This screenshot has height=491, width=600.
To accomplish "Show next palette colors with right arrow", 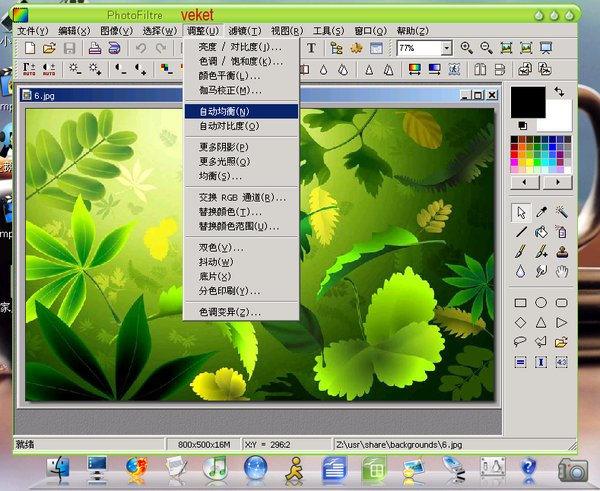I will click(x=557, y=184).
